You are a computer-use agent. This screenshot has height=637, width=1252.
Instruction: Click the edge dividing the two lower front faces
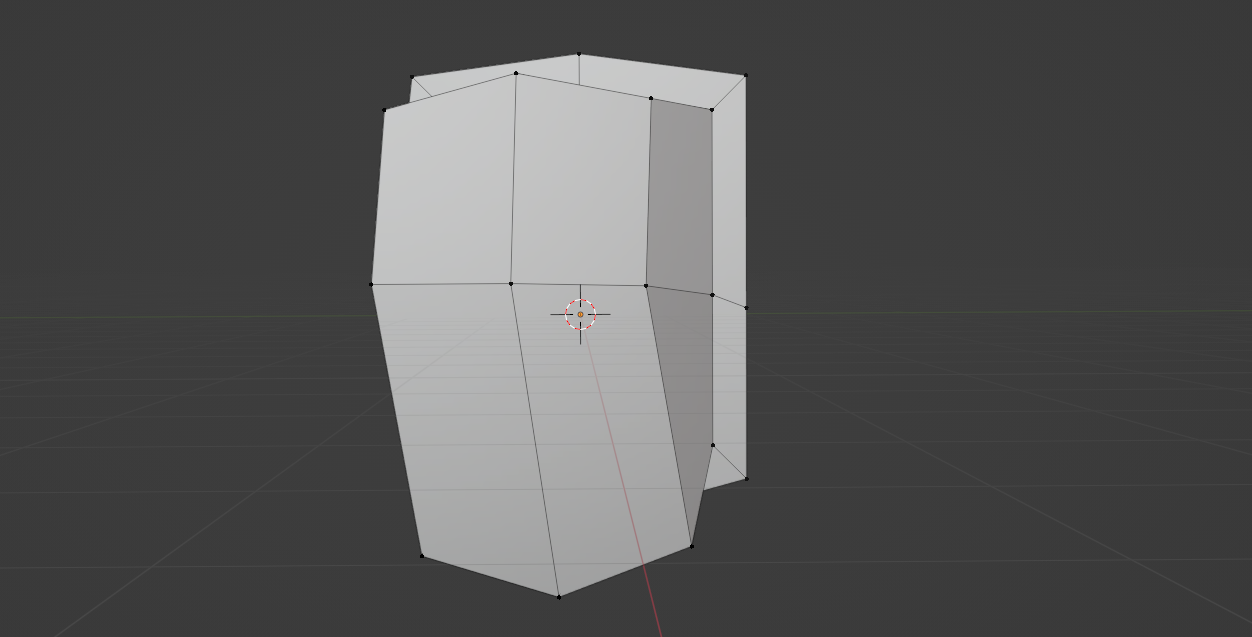coord(534,440)
